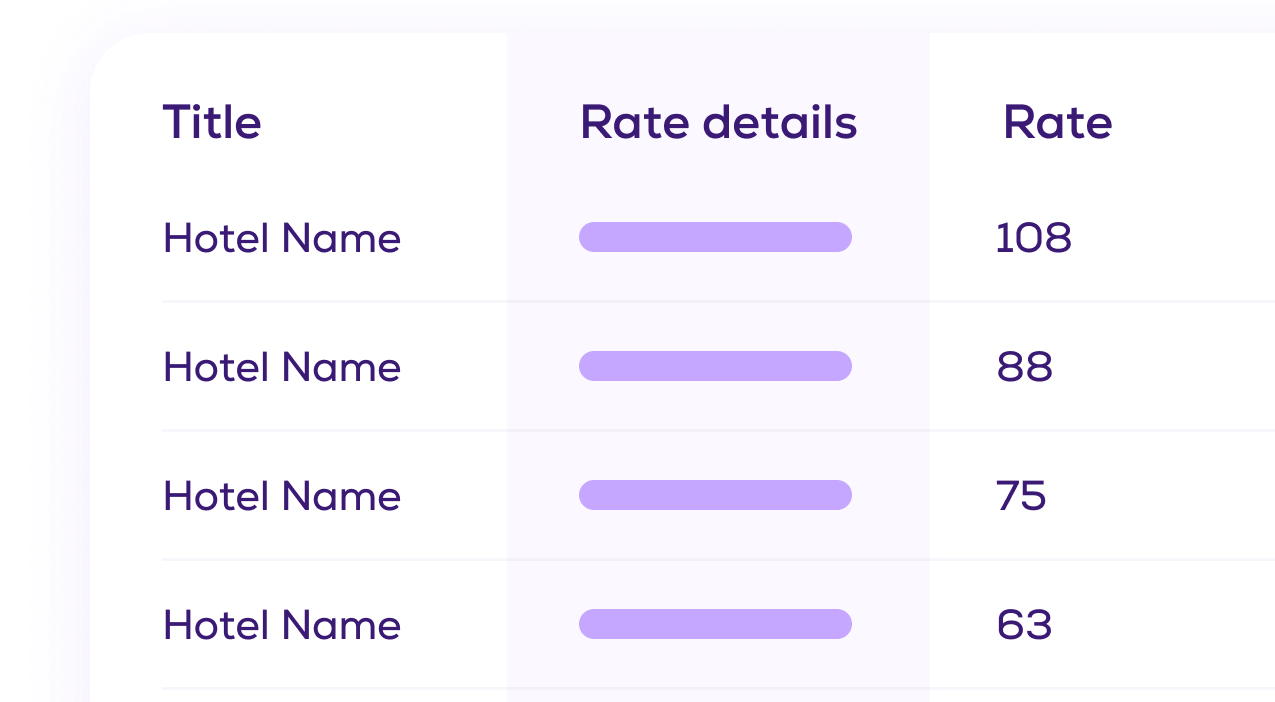
Task: Click the Title column header
Action: (212, 123)
